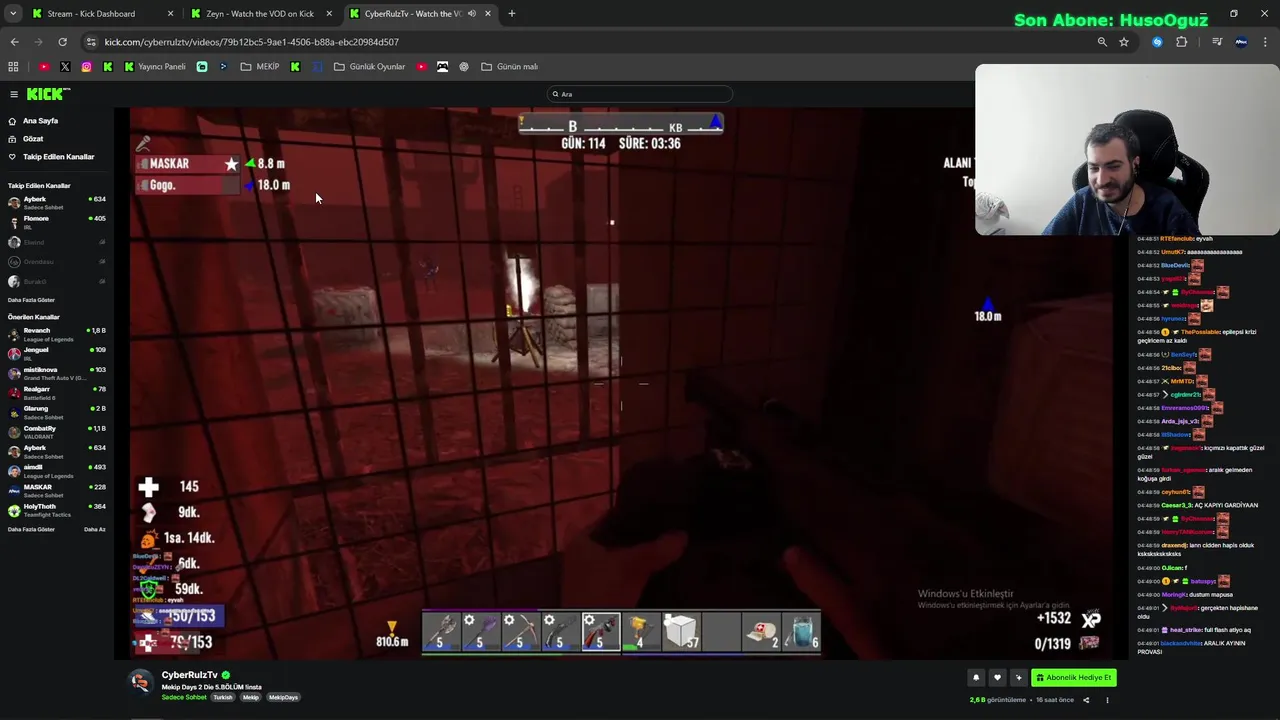Open the zoom magnifier icon in address bar

point(1102,42)
